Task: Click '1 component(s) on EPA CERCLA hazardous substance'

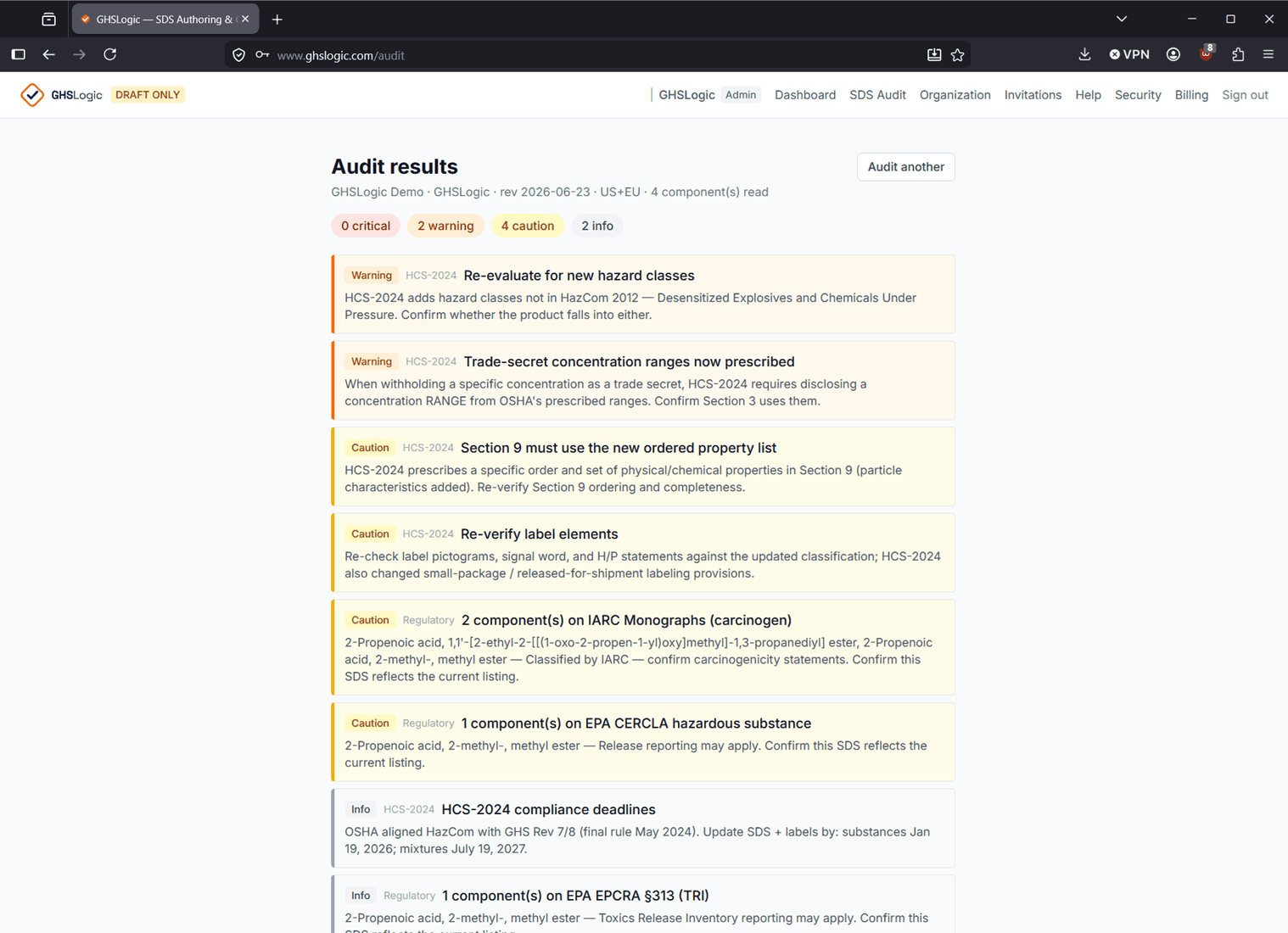Action: click(636, 723)
